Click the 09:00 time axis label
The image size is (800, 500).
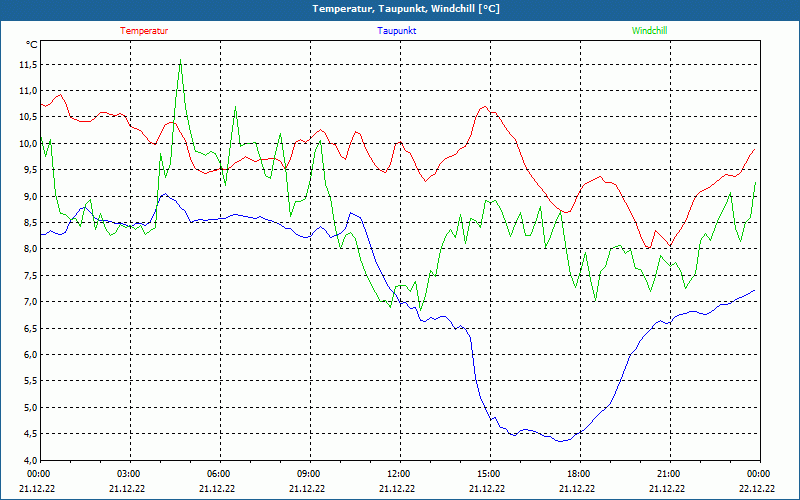pos(309,474)
